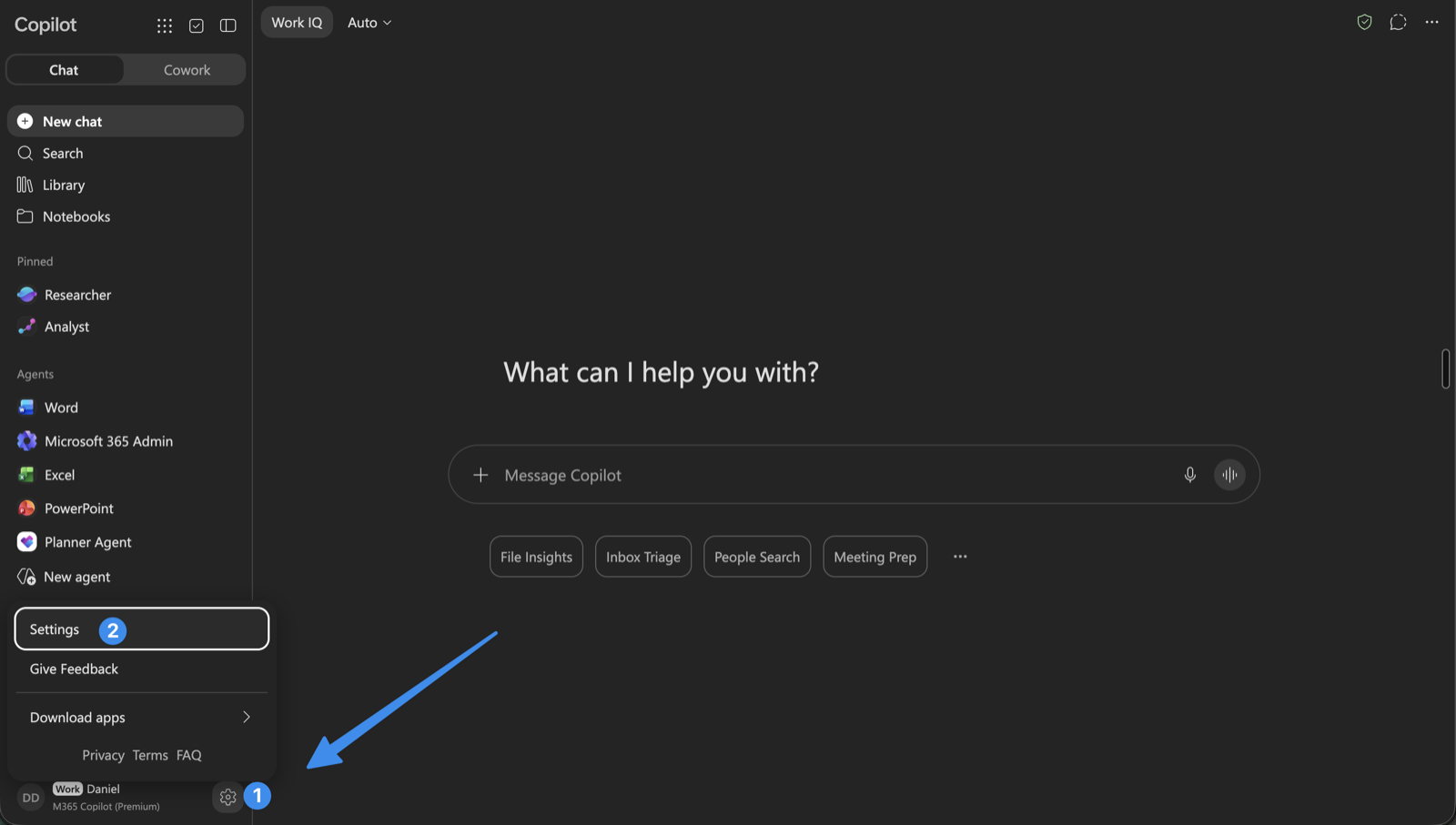Open the FAQ link
Image resolution: width=1456 pixels, height=825 pixels.
189,755
